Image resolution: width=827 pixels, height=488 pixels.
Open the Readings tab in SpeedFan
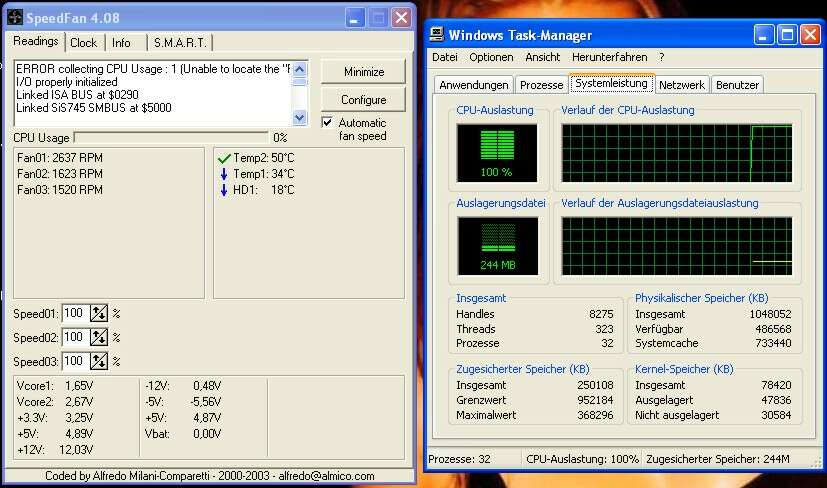coord(35,41)
